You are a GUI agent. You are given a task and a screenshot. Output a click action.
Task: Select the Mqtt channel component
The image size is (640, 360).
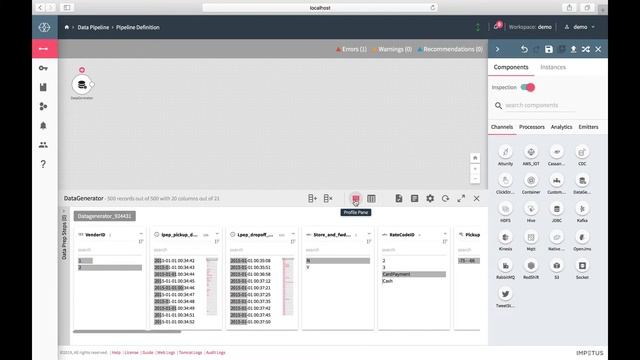531,237
